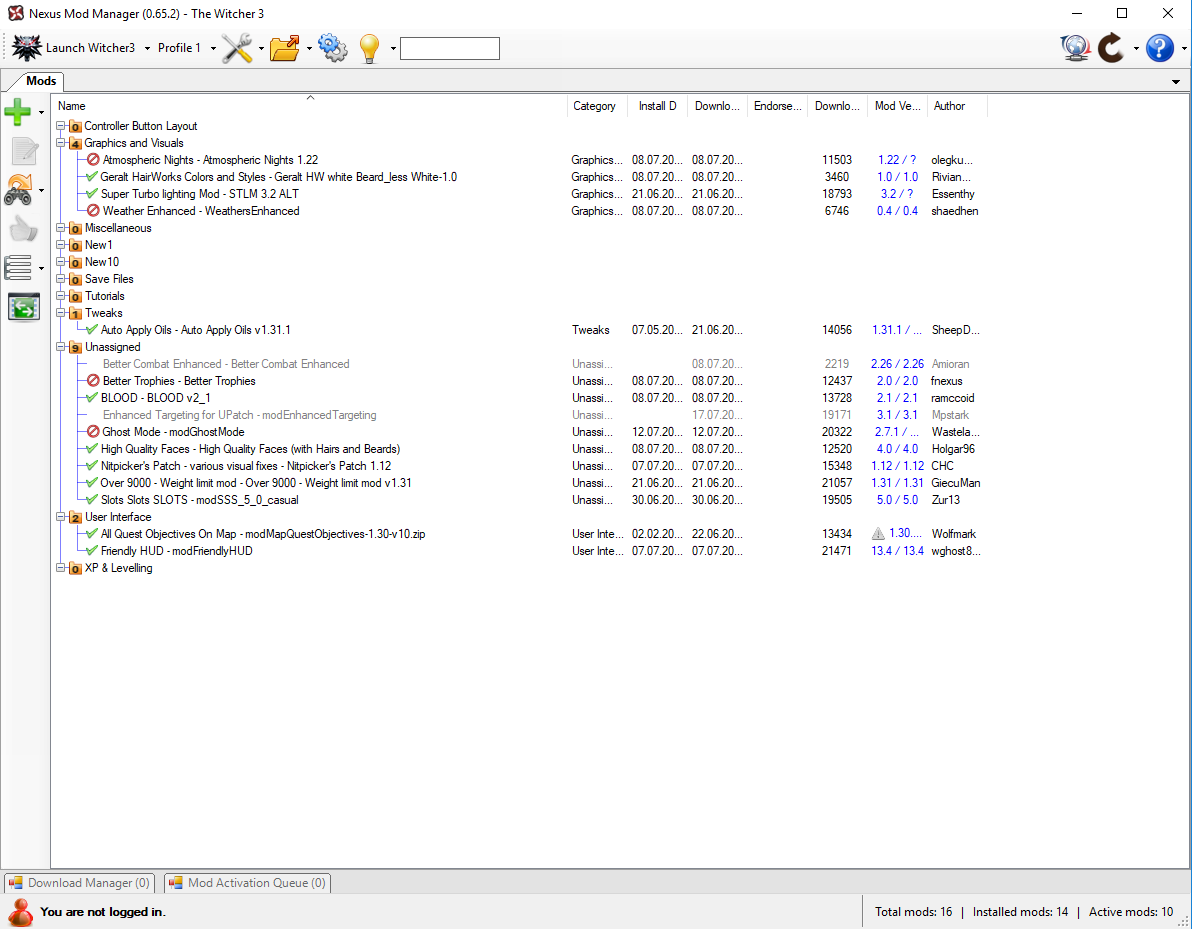Screen dimensions: 1192x929
Task: Sort by the Author column header
Action: (x=956, y=106)
